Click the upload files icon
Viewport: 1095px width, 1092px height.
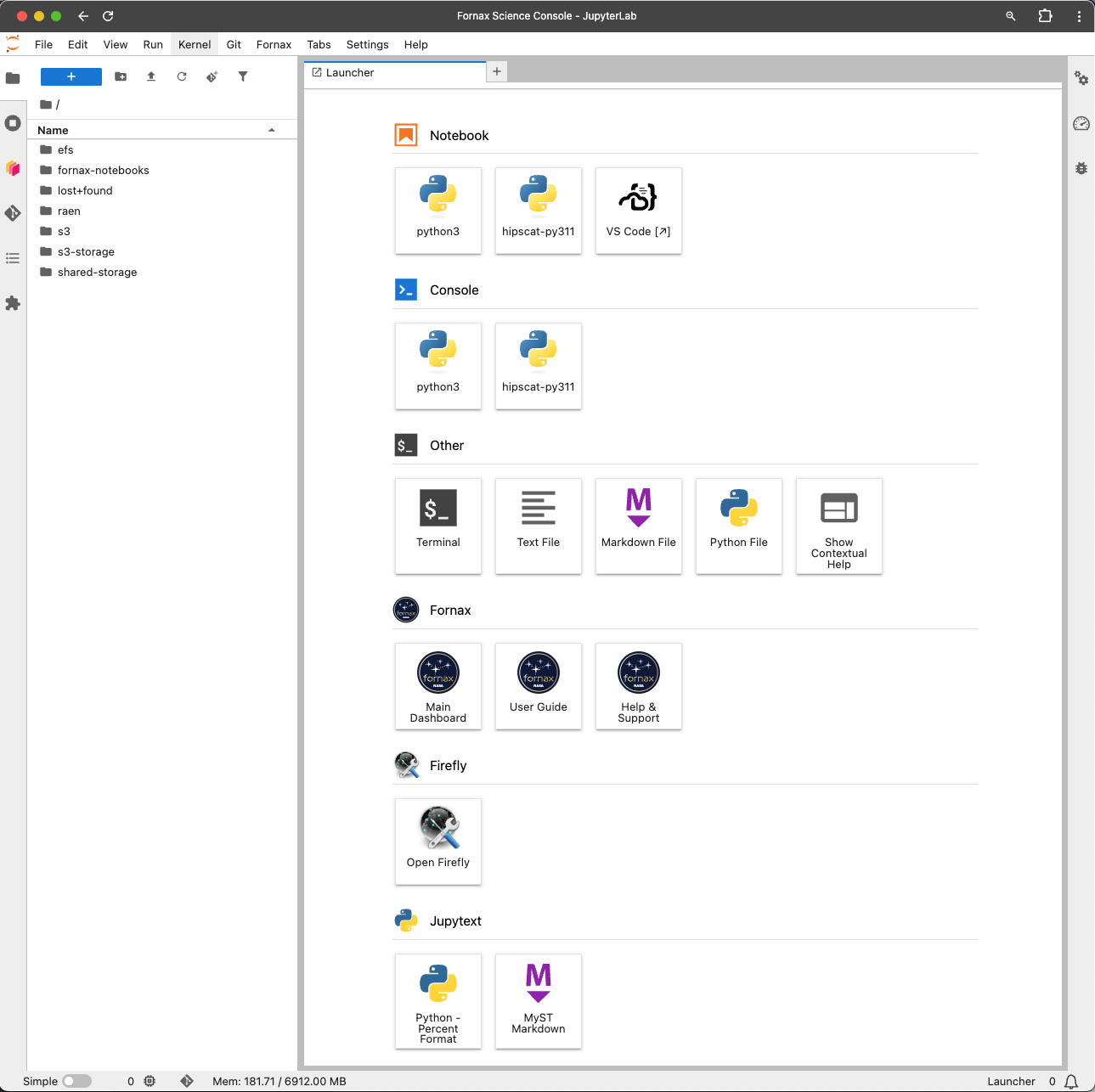coord(151,76)
